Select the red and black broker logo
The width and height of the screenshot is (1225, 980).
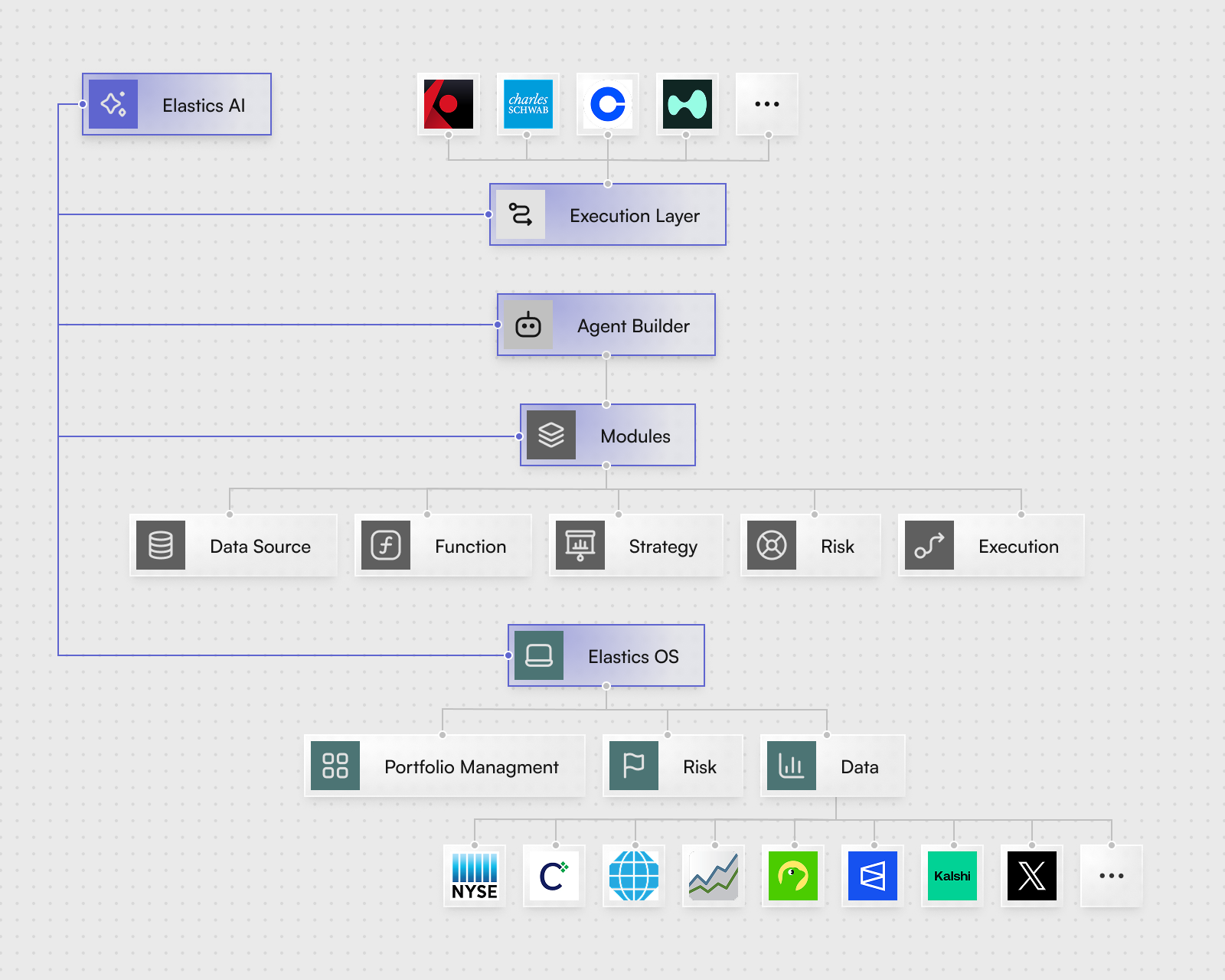pos(449,104)
